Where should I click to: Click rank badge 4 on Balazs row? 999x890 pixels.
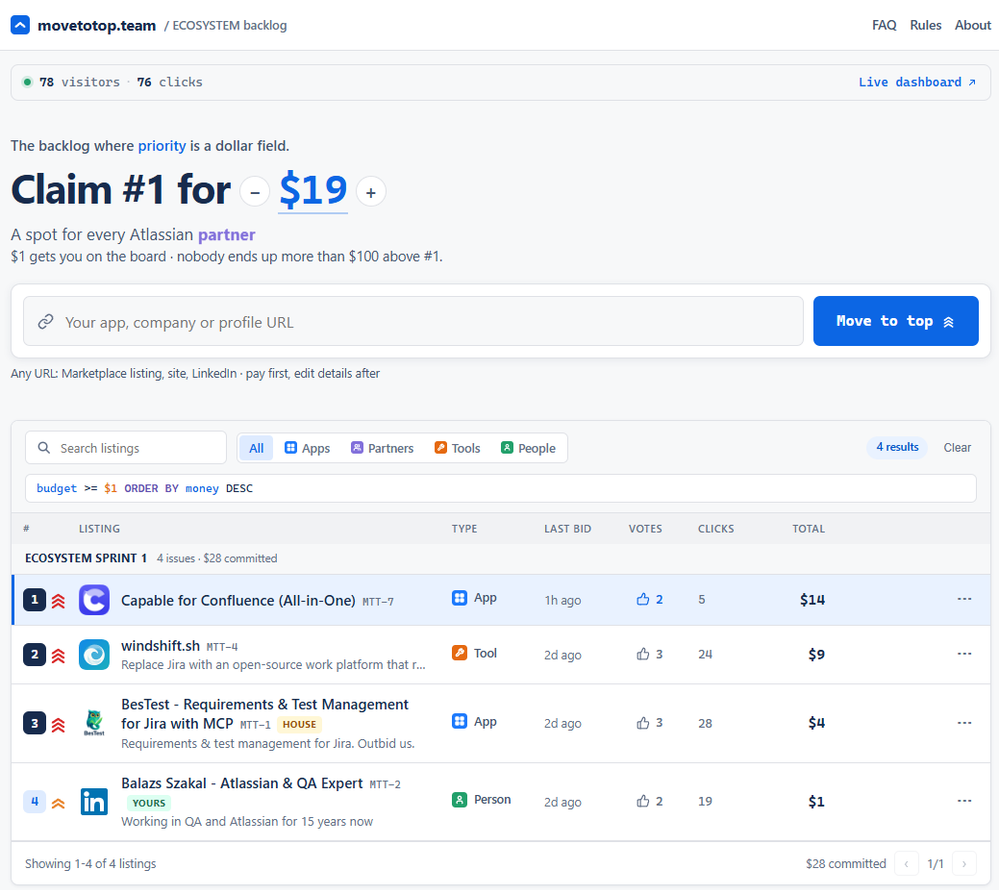click(x=34, y=801)
